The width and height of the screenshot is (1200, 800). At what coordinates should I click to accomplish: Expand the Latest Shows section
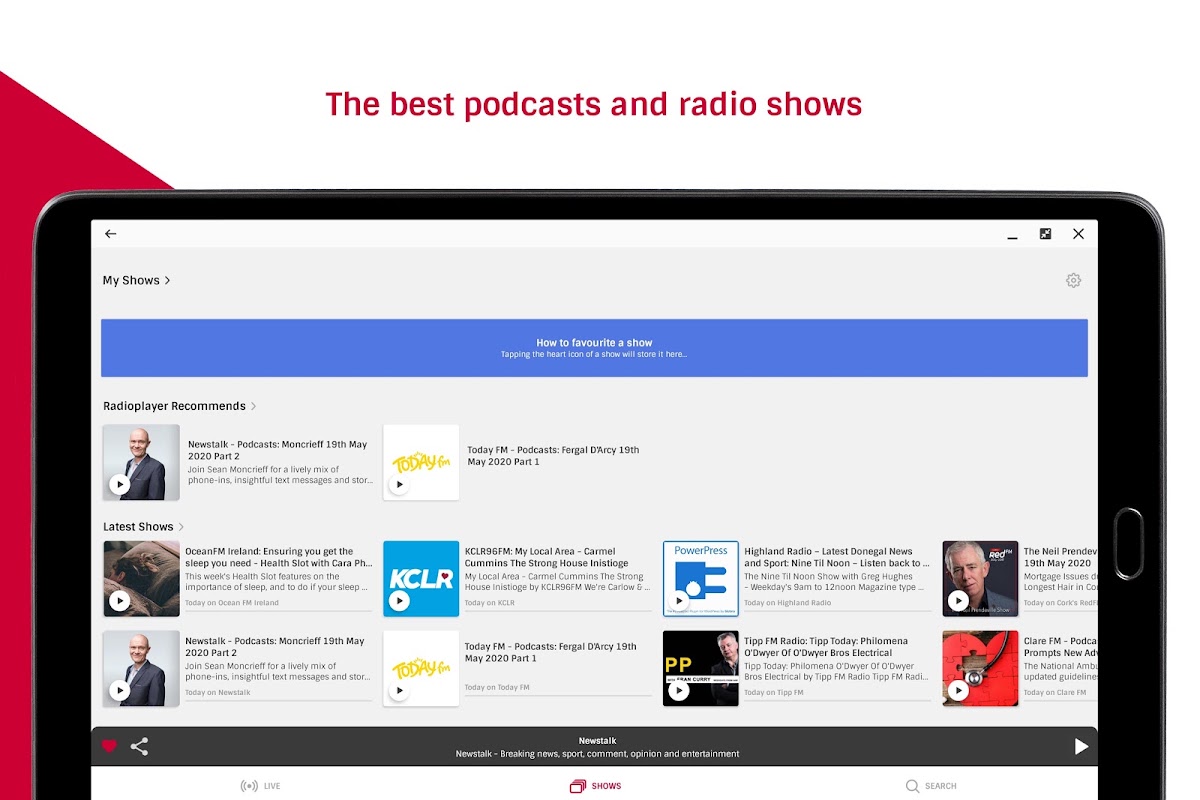(144, 527)
